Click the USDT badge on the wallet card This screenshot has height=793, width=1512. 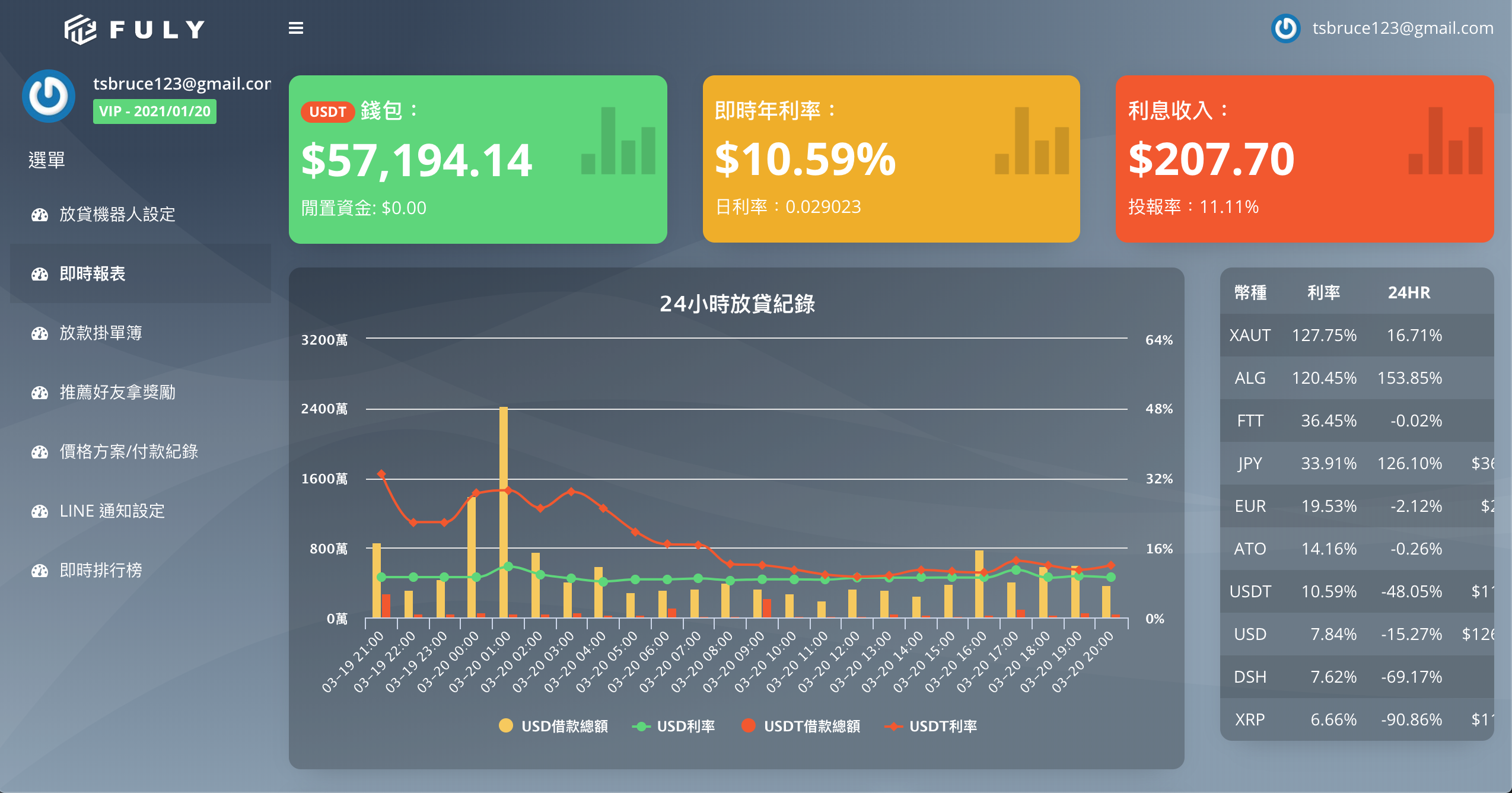(327, 112)
